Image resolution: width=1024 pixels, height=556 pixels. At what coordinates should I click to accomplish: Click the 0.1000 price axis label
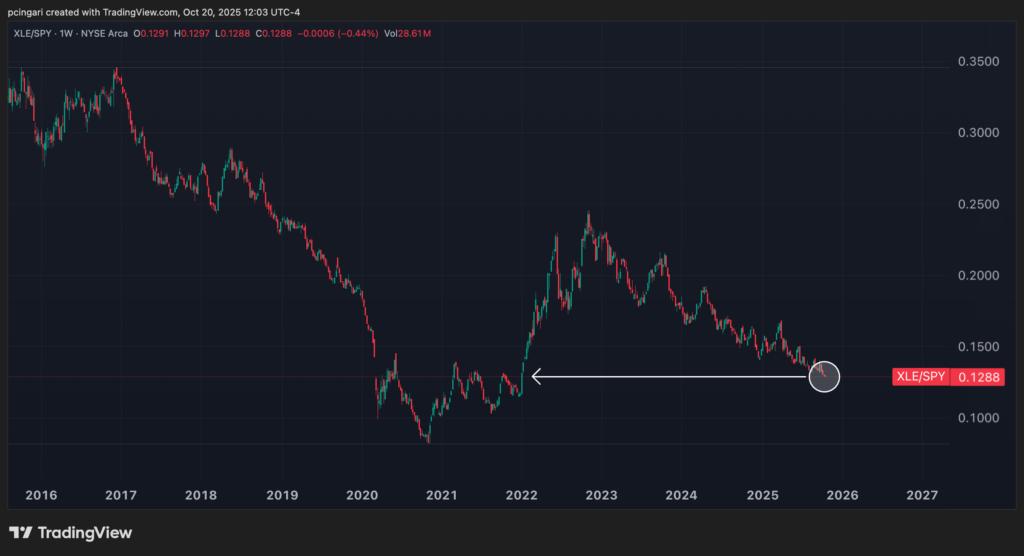point(977,418)
